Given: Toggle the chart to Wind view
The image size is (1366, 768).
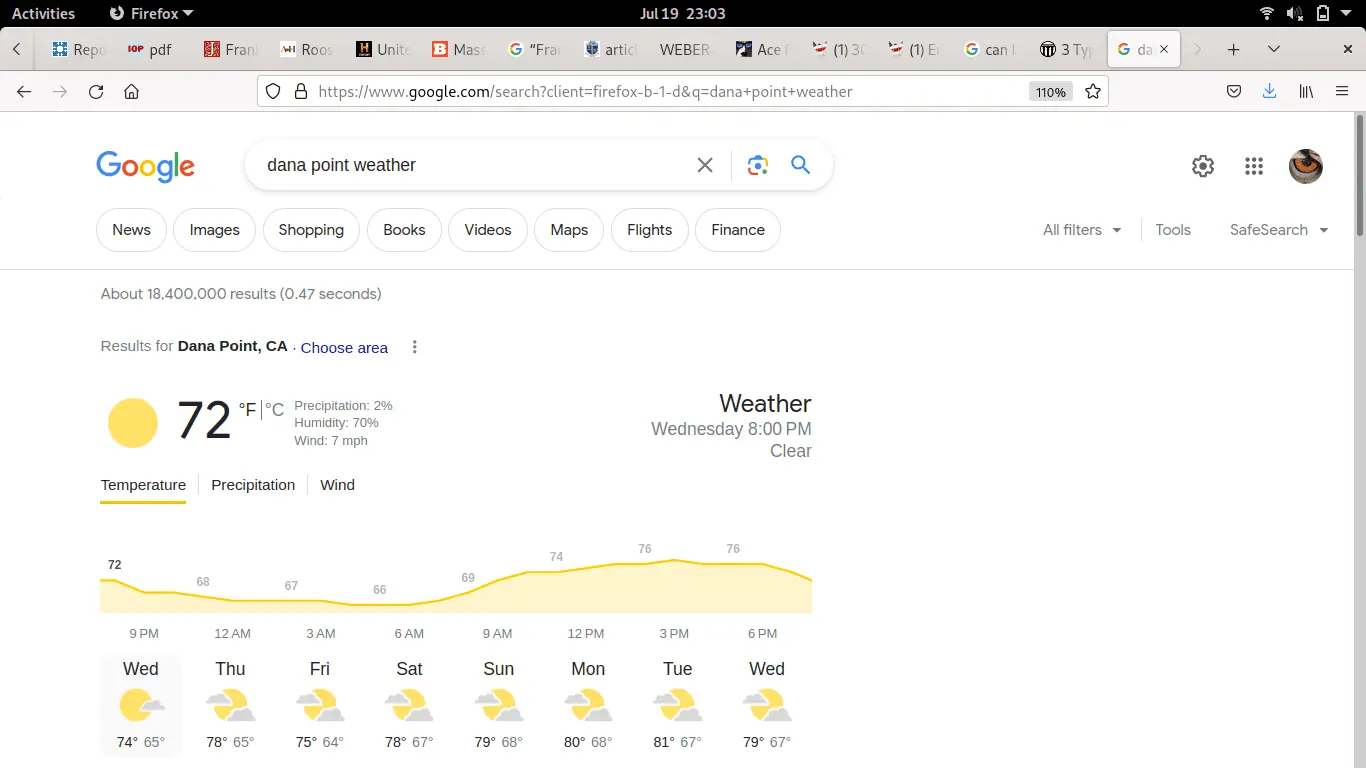Looking at the screenshot, I should coord(337,485).
